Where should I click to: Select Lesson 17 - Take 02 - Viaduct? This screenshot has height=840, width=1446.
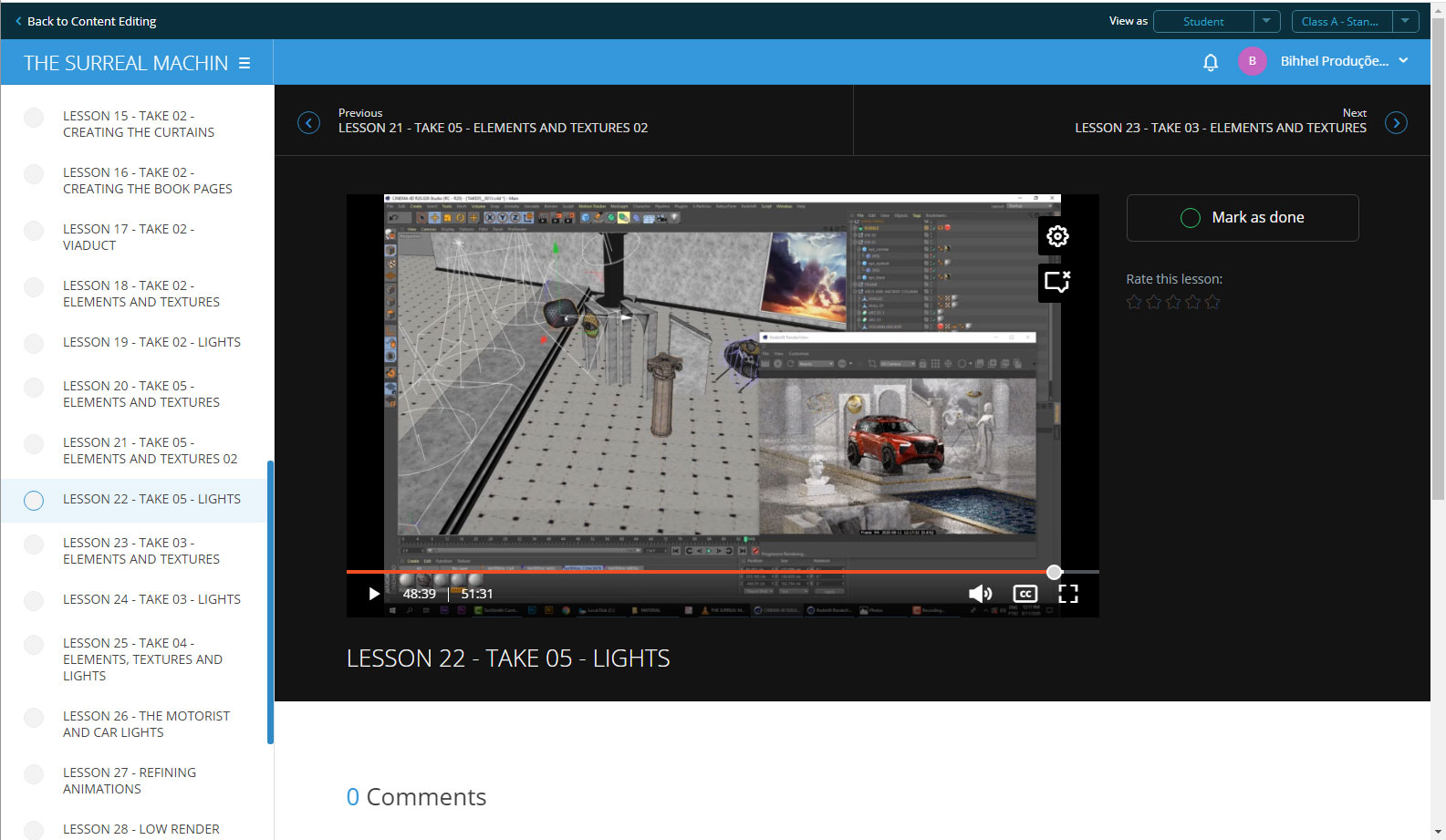point(128,237)
